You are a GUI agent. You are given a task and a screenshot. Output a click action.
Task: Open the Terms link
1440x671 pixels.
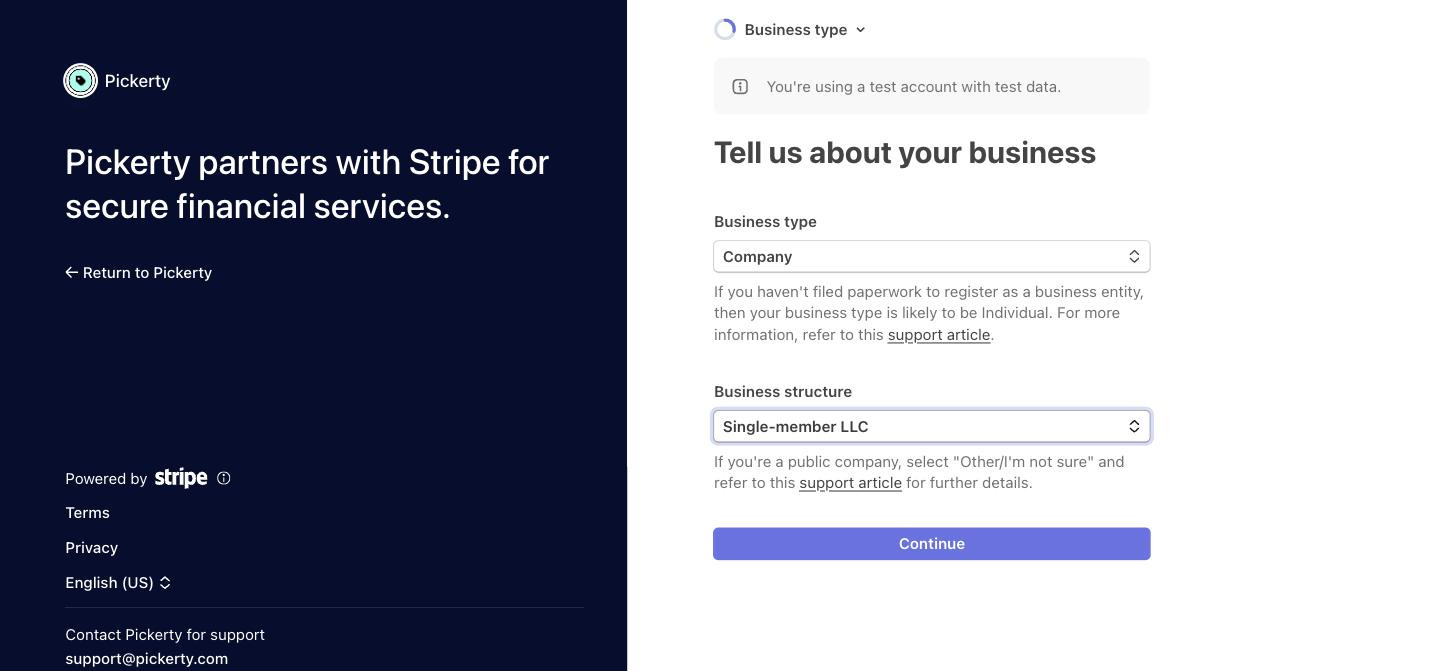[87, 513]
